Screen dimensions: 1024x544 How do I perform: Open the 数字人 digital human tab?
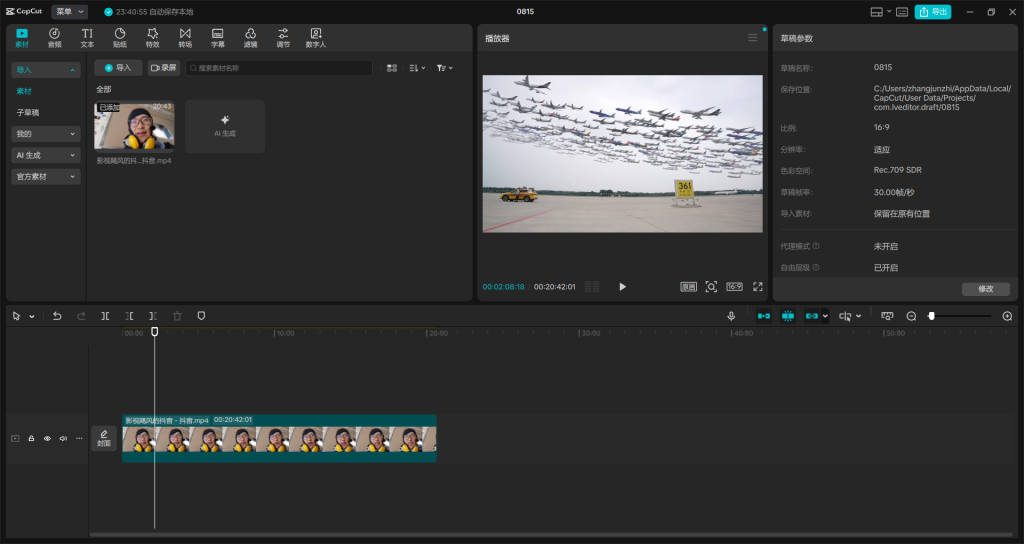point(315,38)
